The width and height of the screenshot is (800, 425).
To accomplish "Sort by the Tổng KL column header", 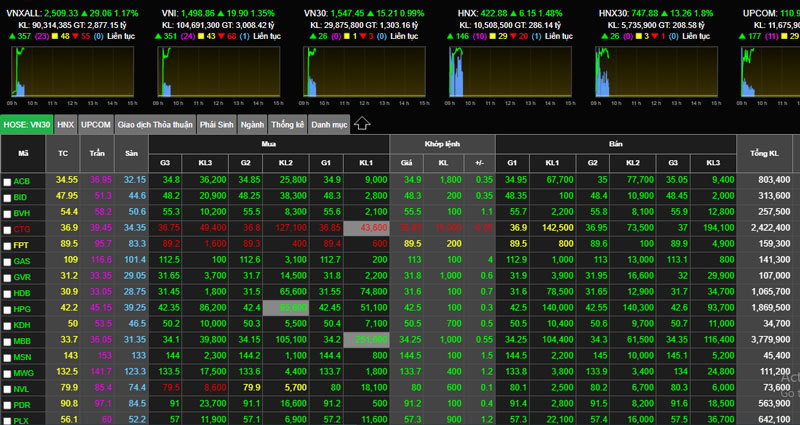I will click(765, 152).
